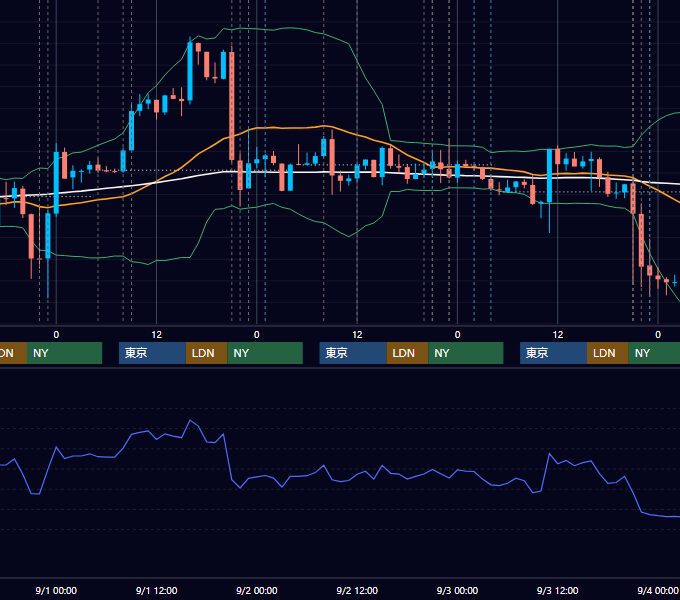
Task: Click the 9/4 00:00 date label
Action: (658, 590)
